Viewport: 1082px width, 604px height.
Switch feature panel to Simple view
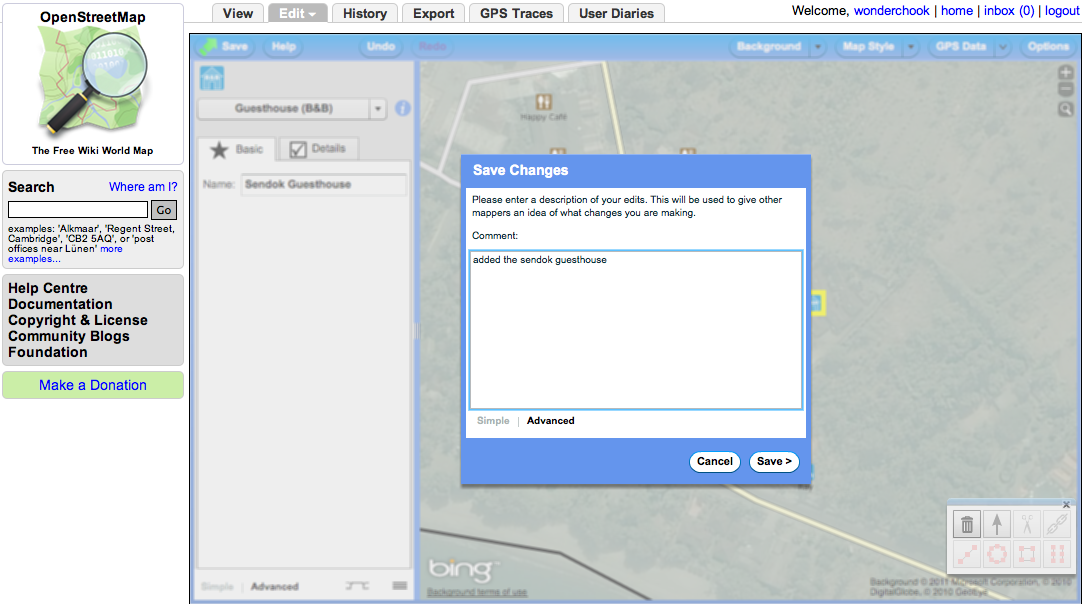(x=217, y=587)
